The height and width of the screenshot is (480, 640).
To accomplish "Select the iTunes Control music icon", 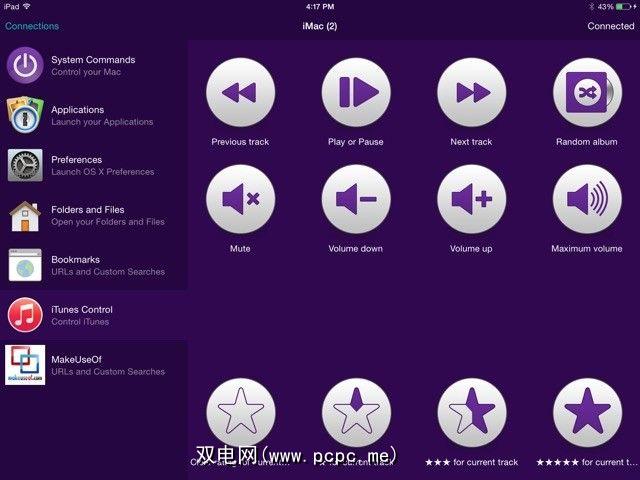I will pyautogui.click(x=25, y=315).
